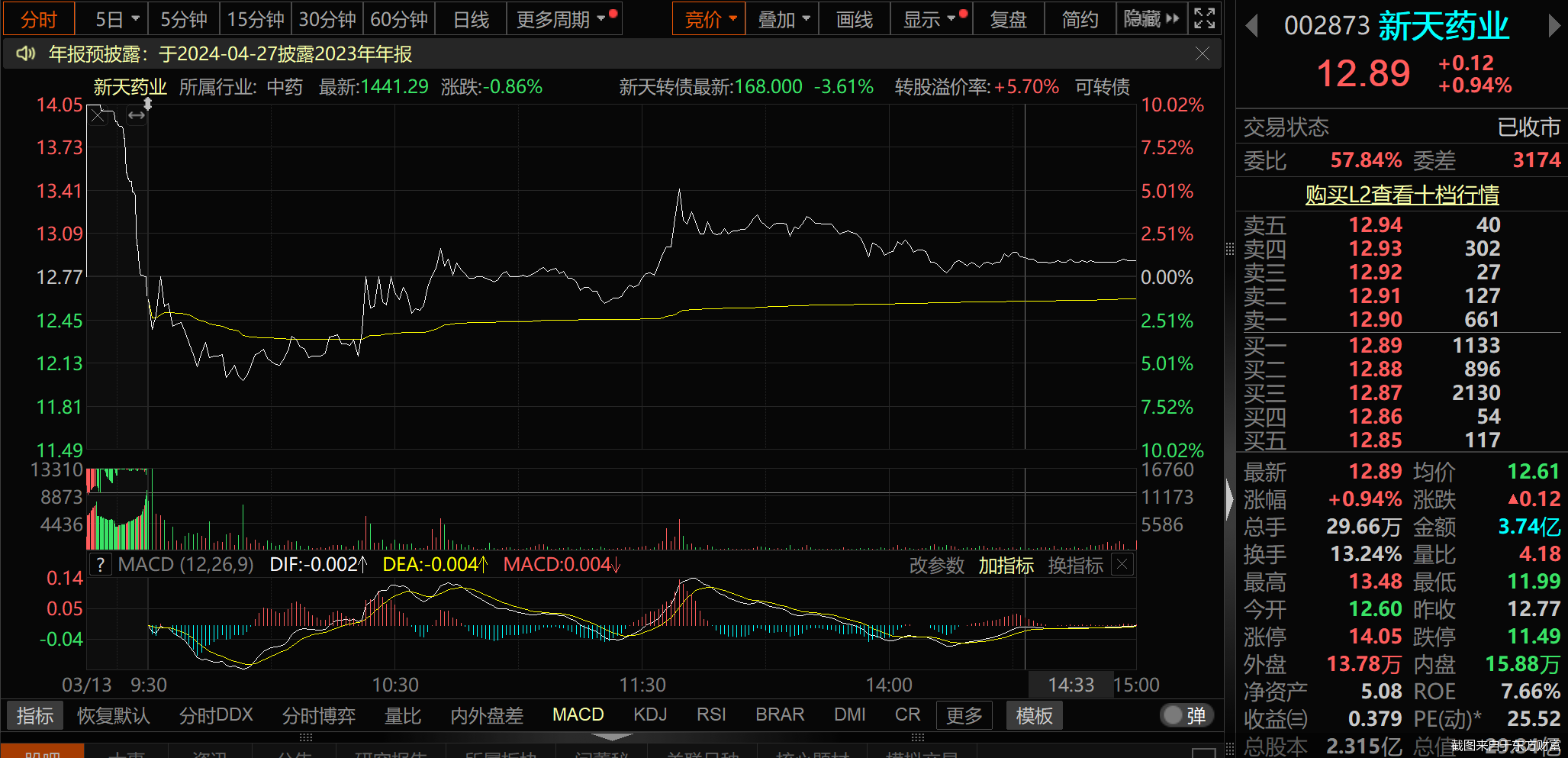Viewport: 1568px width, 758px height.
Task: Collapse the right quote panel arrow
Action: (1228, 500)
